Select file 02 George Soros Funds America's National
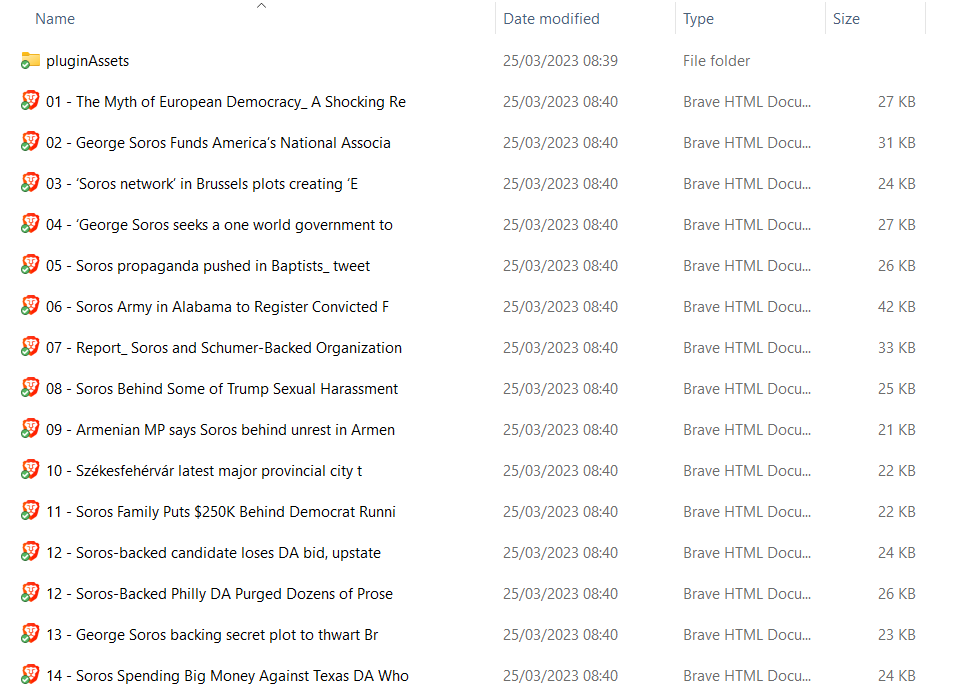This screenshot has height=691, width=962. 218,143
